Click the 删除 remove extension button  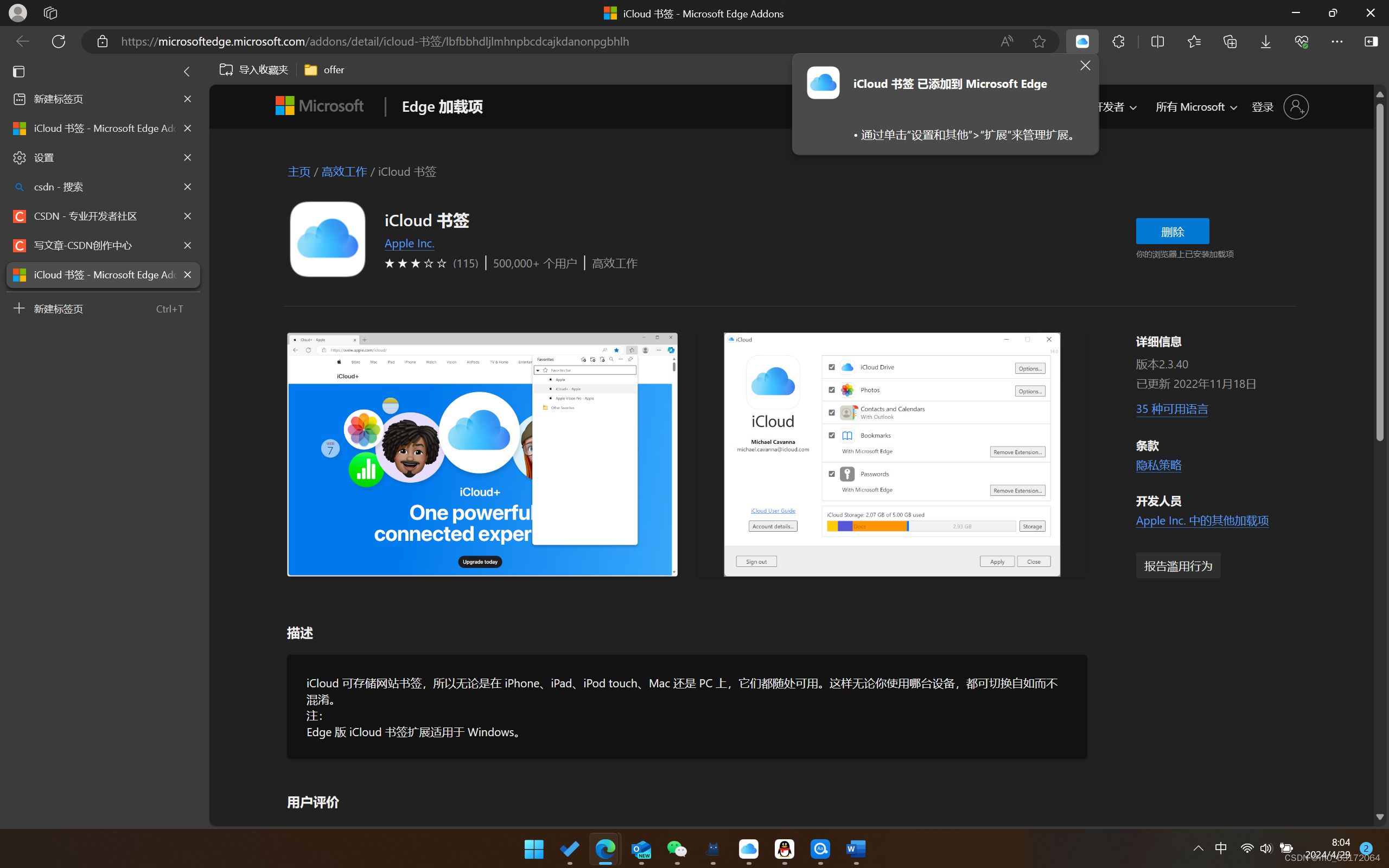pyautogui.click(x=1172, y=231)
